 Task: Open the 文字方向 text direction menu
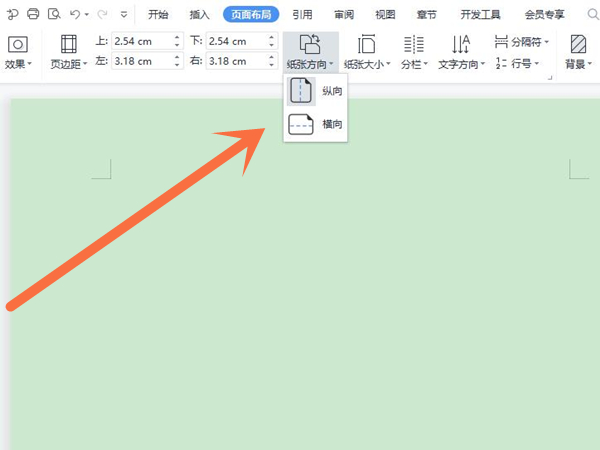[461, 52]
